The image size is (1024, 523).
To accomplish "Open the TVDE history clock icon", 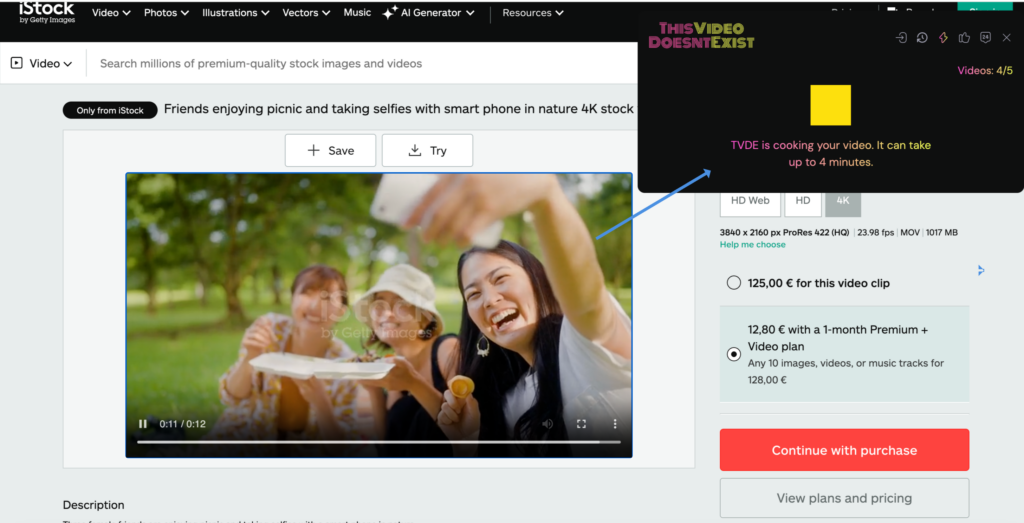I will 922,38.
